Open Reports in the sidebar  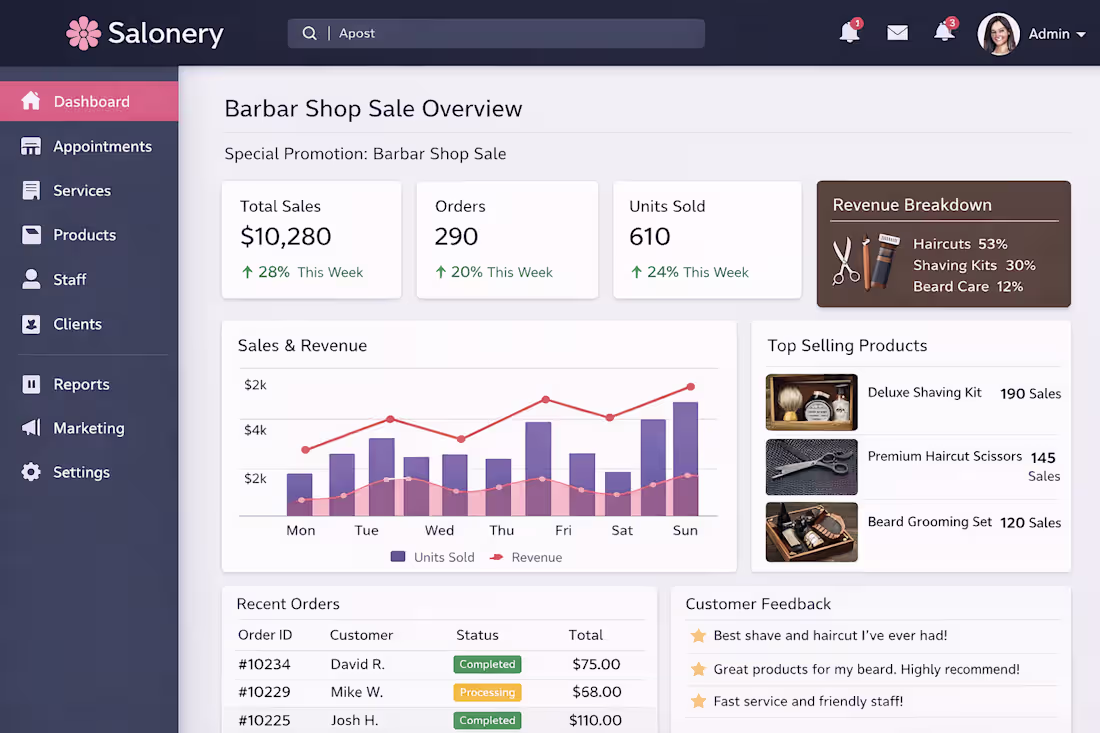tap(89, 384)
